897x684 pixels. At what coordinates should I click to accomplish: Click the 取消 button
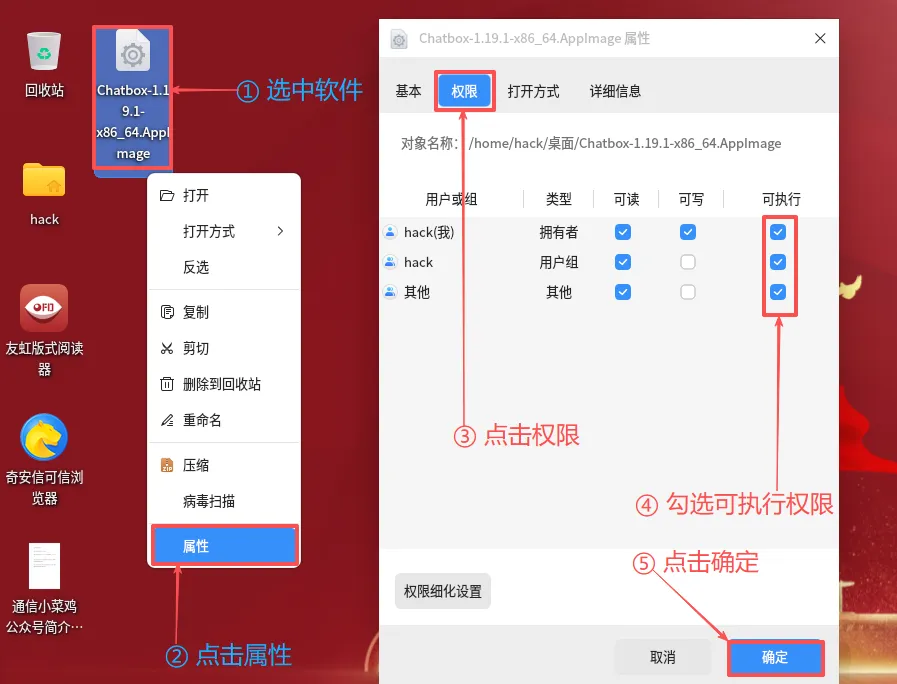pos(662,657)
